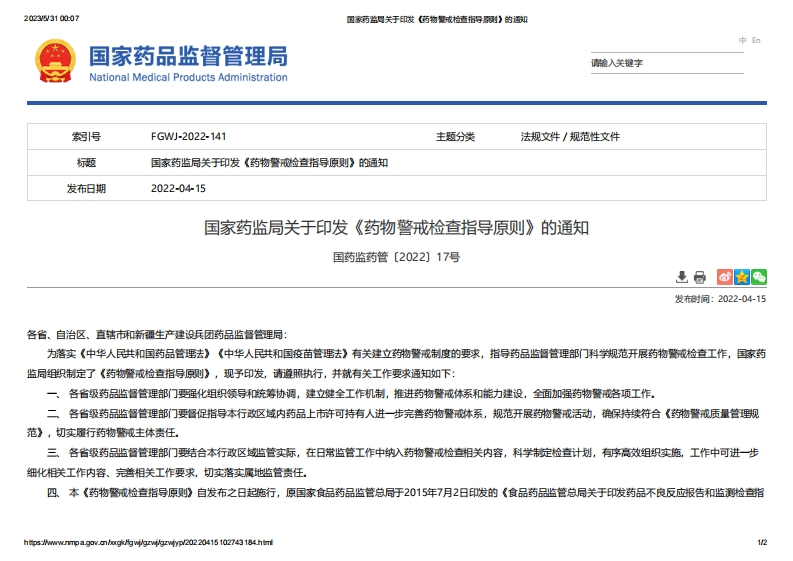The image size is (793, 561).
Task: Click document number 国药监药管〔2022〕17号
Action: pos(397,257)
